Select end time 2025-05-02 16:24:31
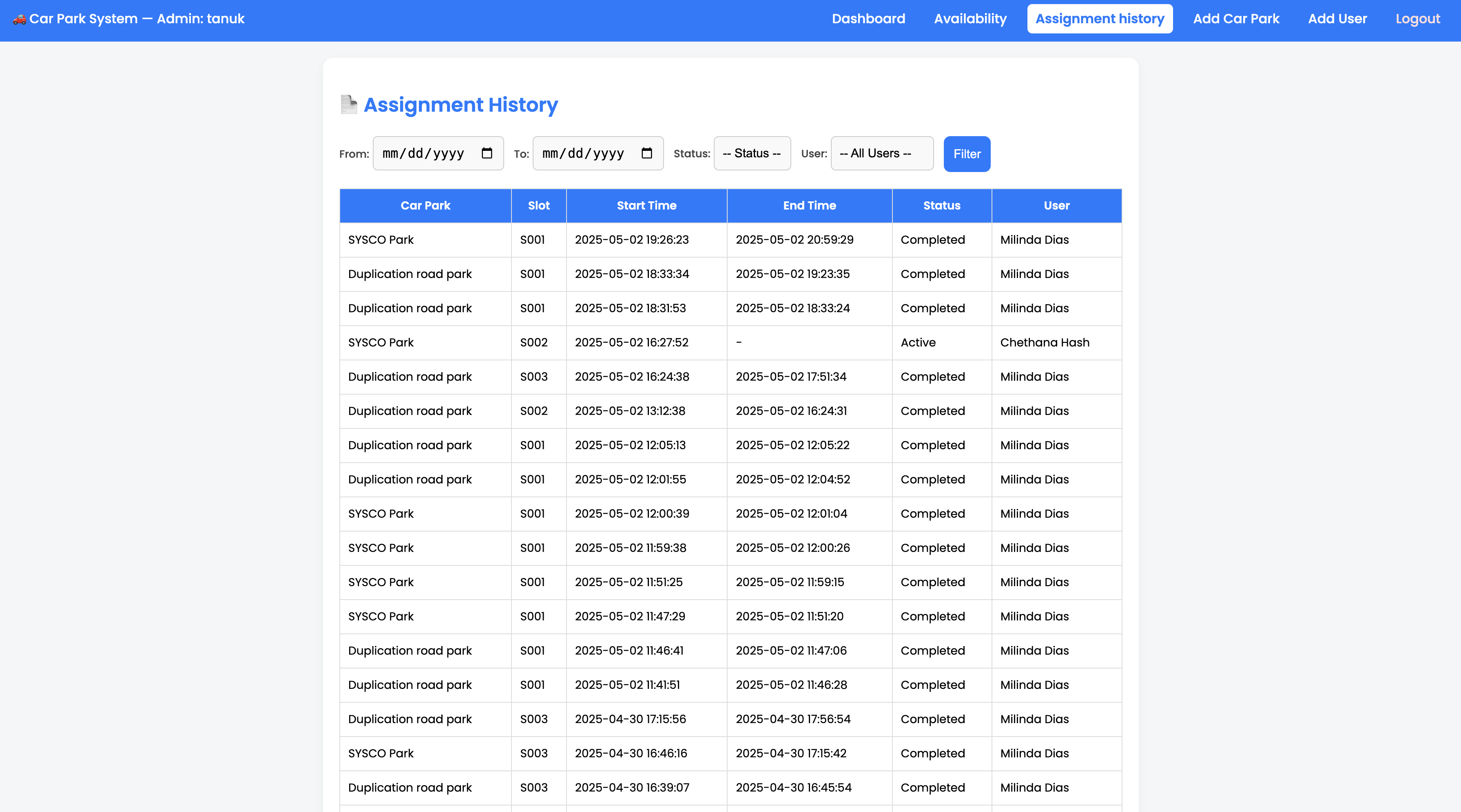 [x=791, y=411]
